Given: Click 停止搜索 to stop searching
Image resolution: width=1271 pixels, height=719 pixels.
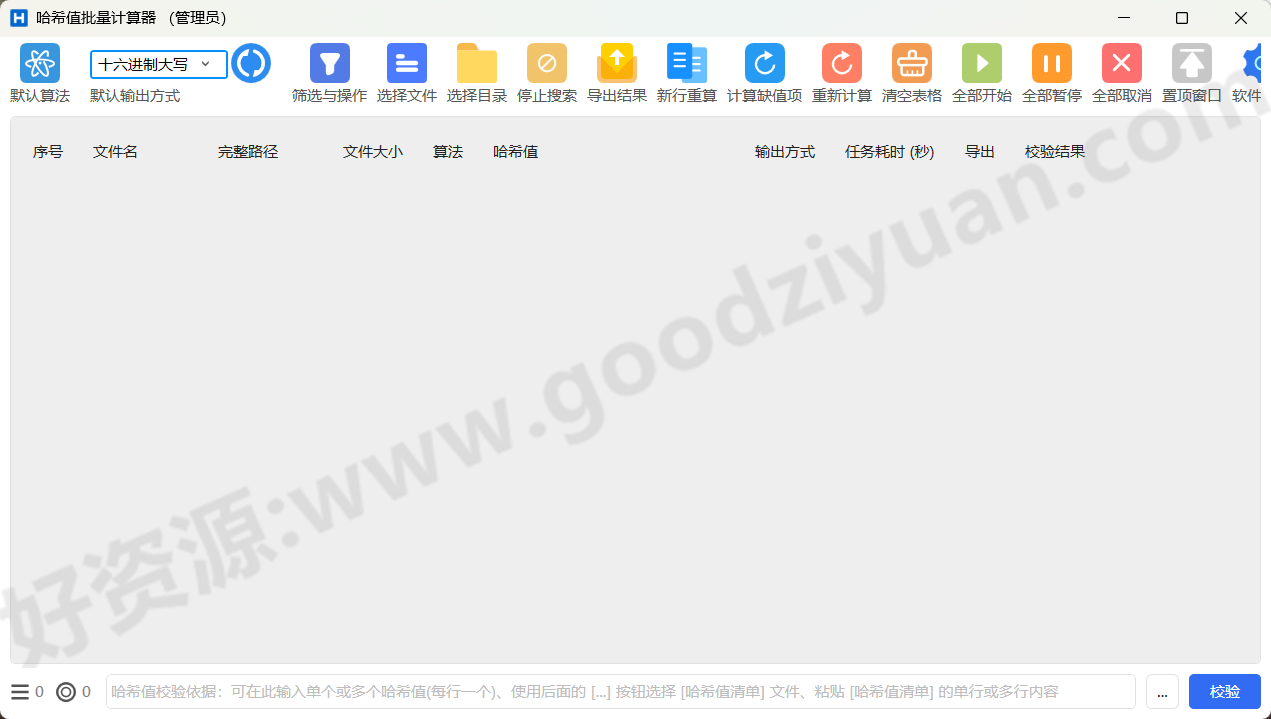Looking at the screenshot, I should [x=546, y=63].
